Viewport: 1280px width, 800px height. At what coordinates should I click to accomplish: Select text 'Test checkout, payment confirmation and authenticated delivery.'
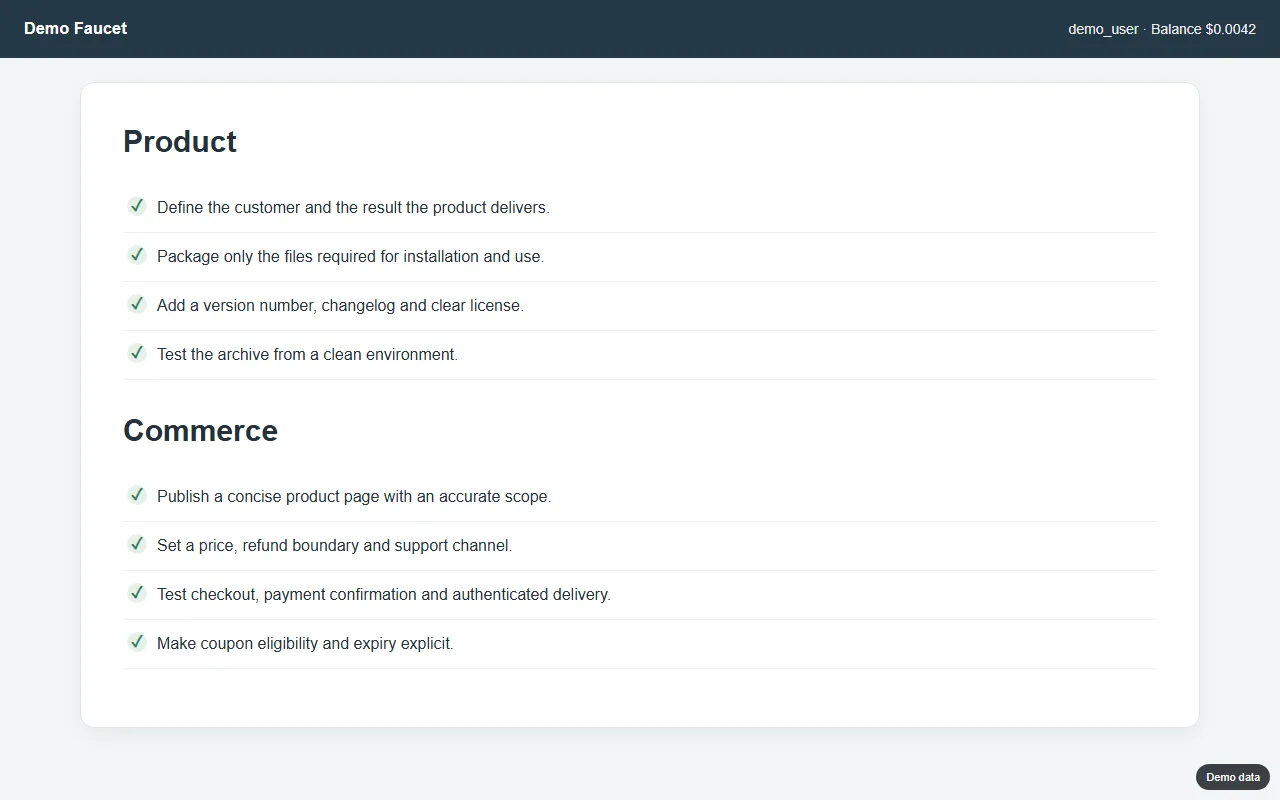pyautogui.click(x=384, y=595)
